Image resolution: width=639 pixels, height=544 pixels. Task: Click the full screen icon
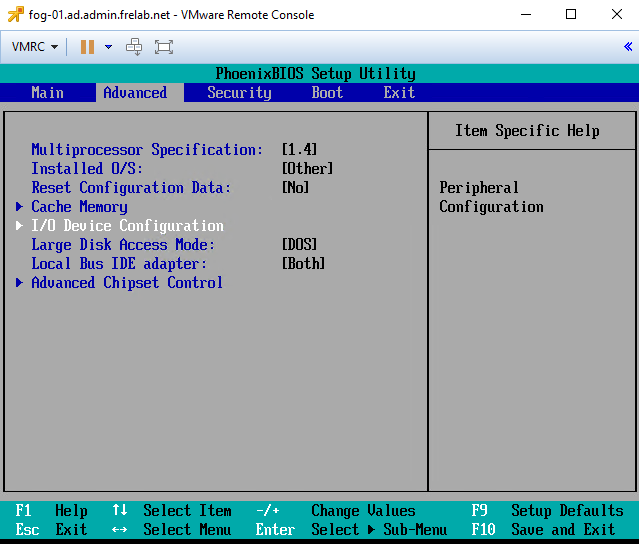164,47
